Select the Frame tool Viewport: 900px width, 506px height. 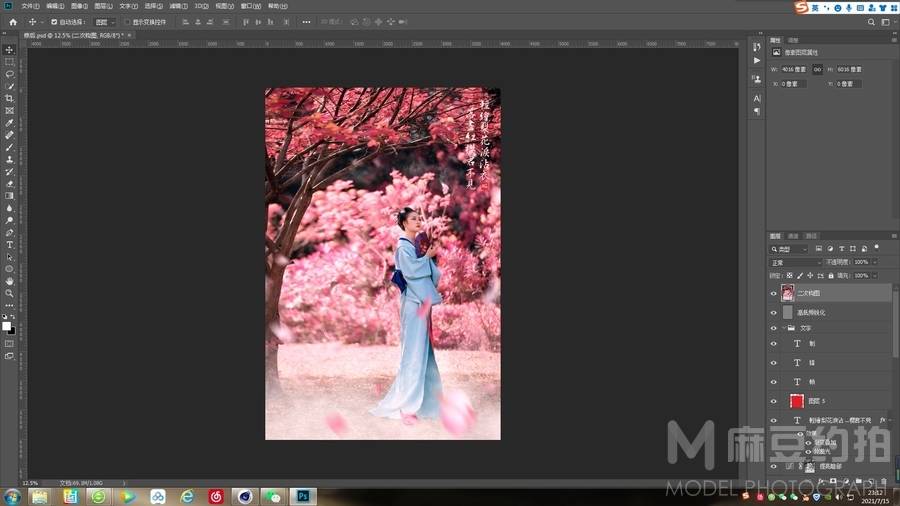9,110
